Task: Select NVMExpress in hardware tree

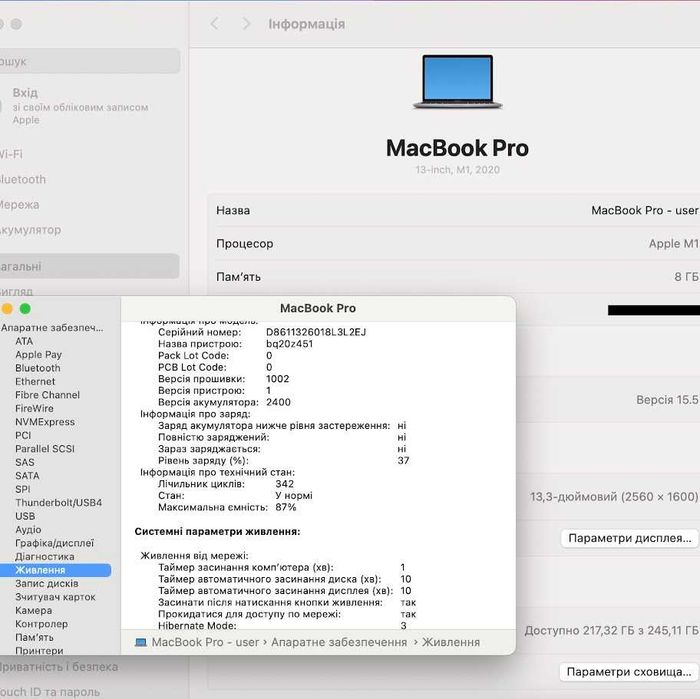Action: pyautogui.click(x=45, y=422)
